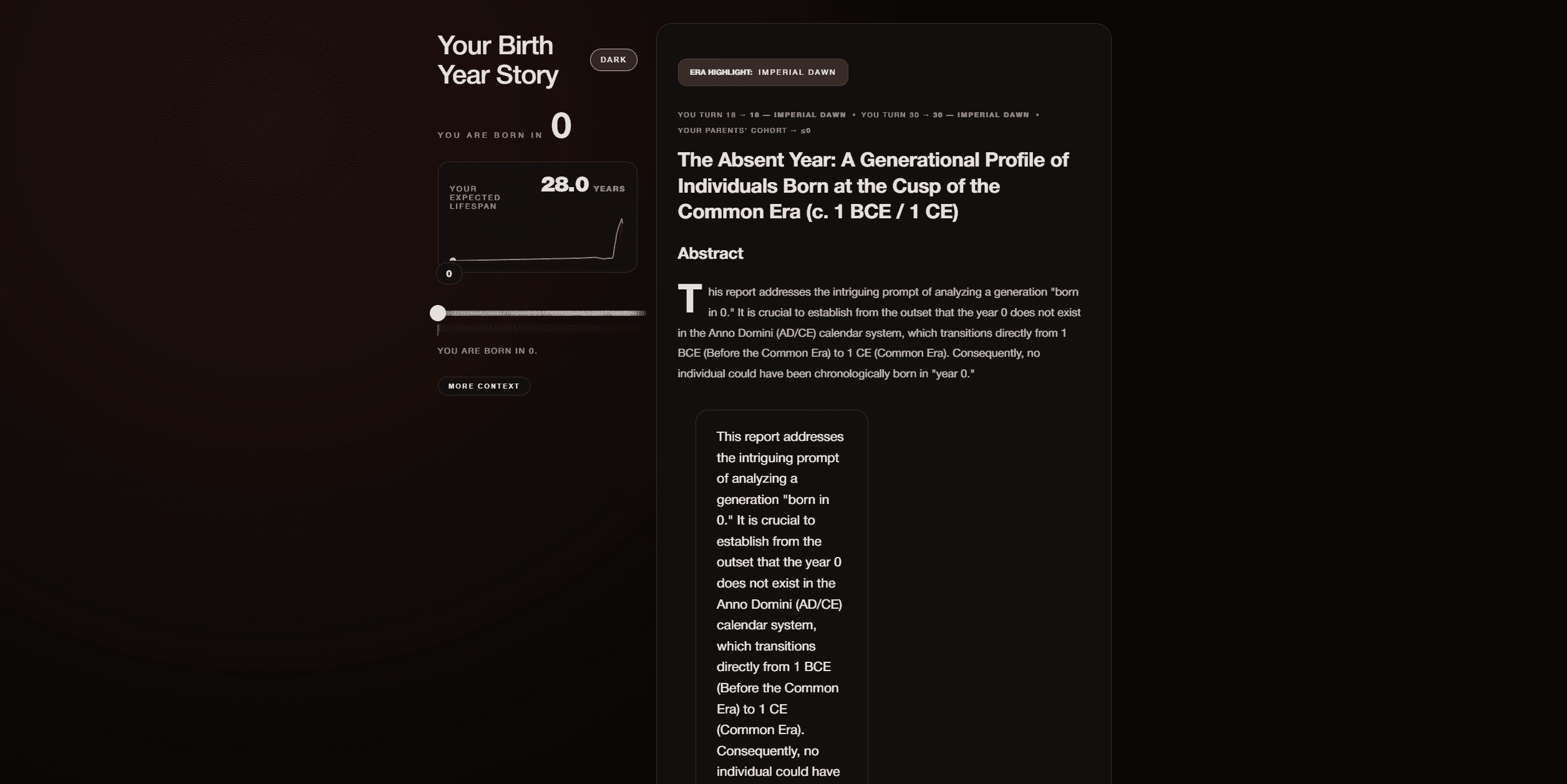Click the 'YOU TURN 30 — IMPERIAL DAWN' entry
This screenshot has width=1567, height=784.
[945, 114]
